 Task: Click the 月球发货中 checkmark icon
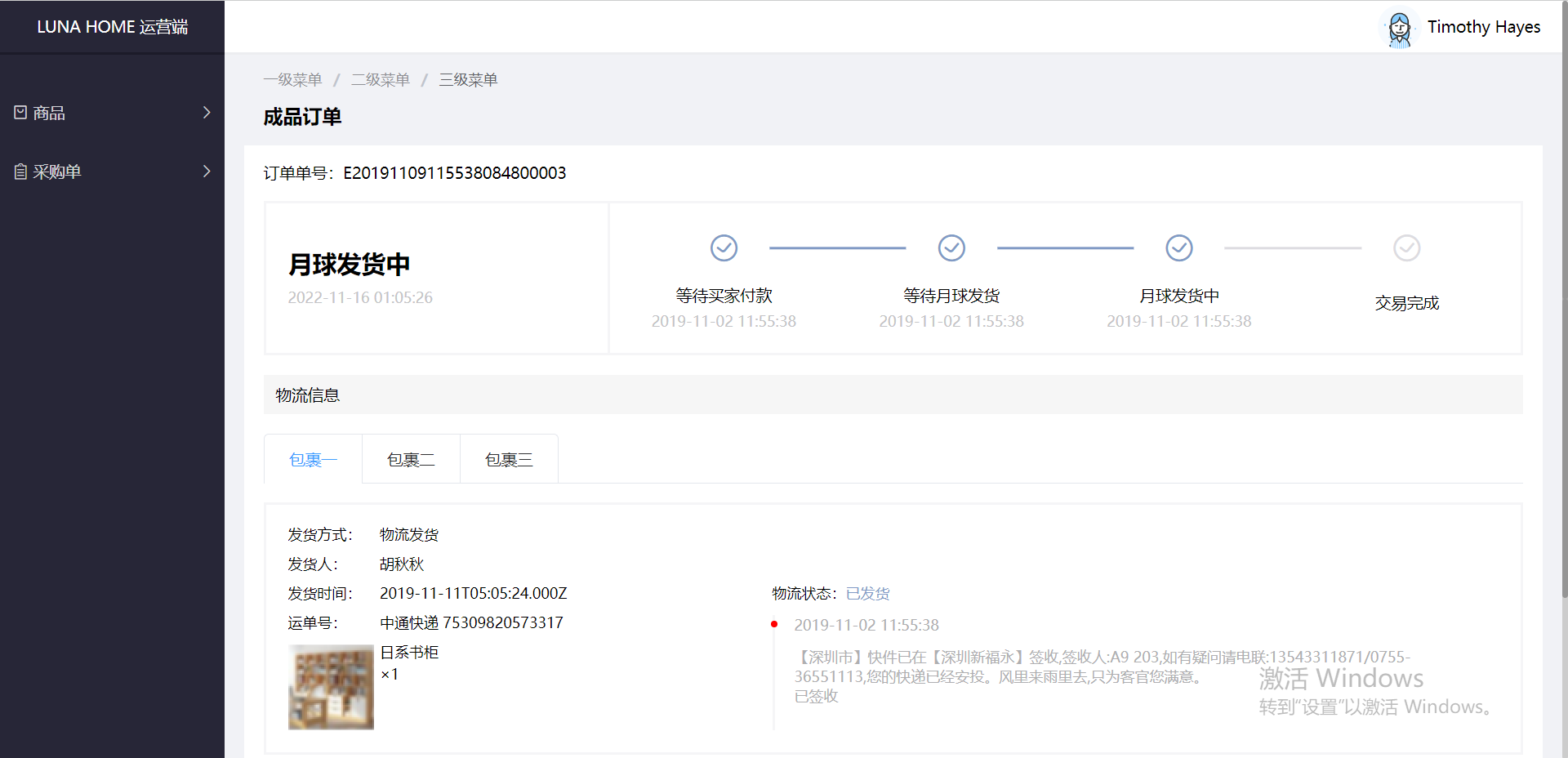click(1178, 247)
